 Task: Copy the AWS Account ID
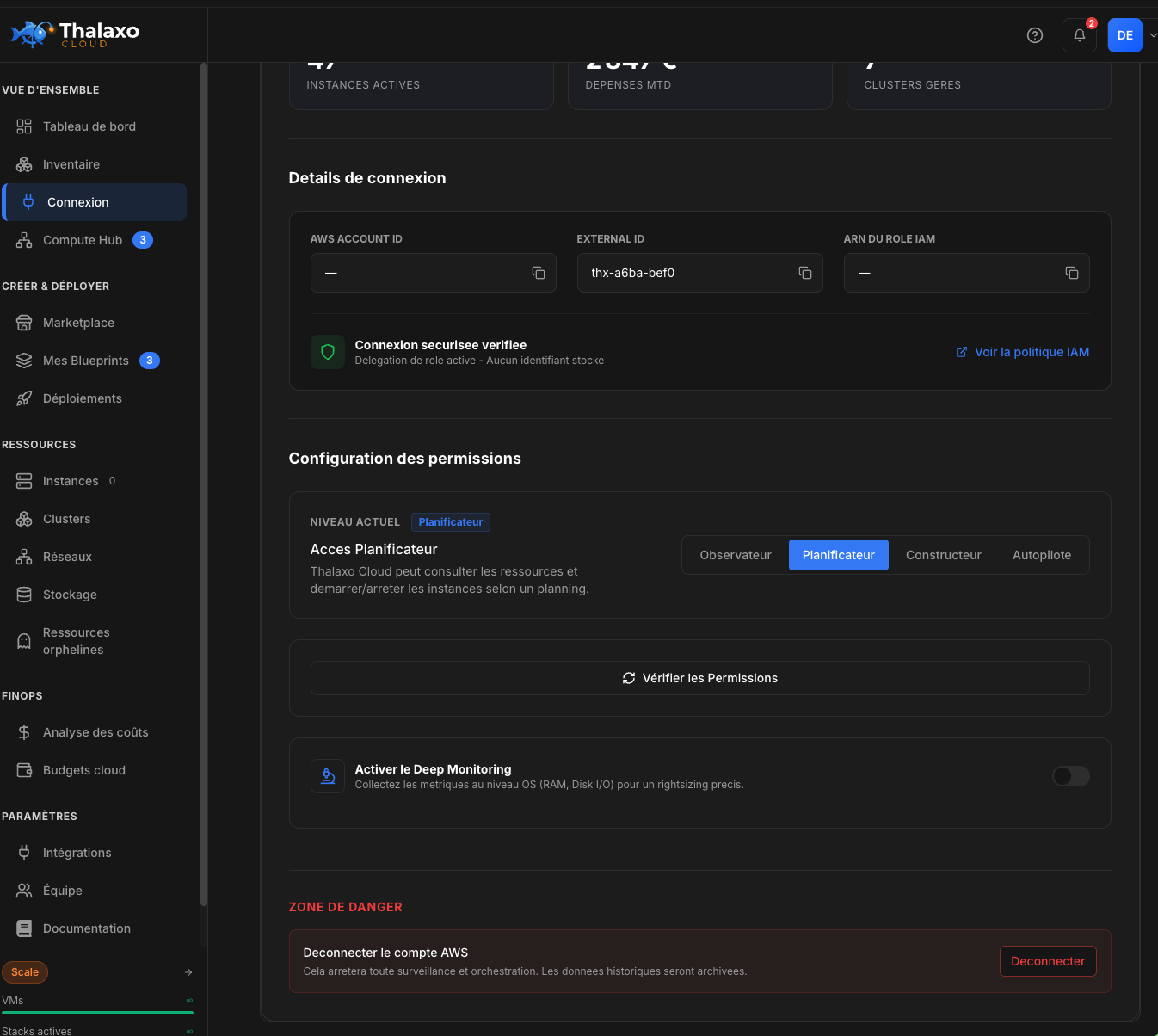(539, 273)
